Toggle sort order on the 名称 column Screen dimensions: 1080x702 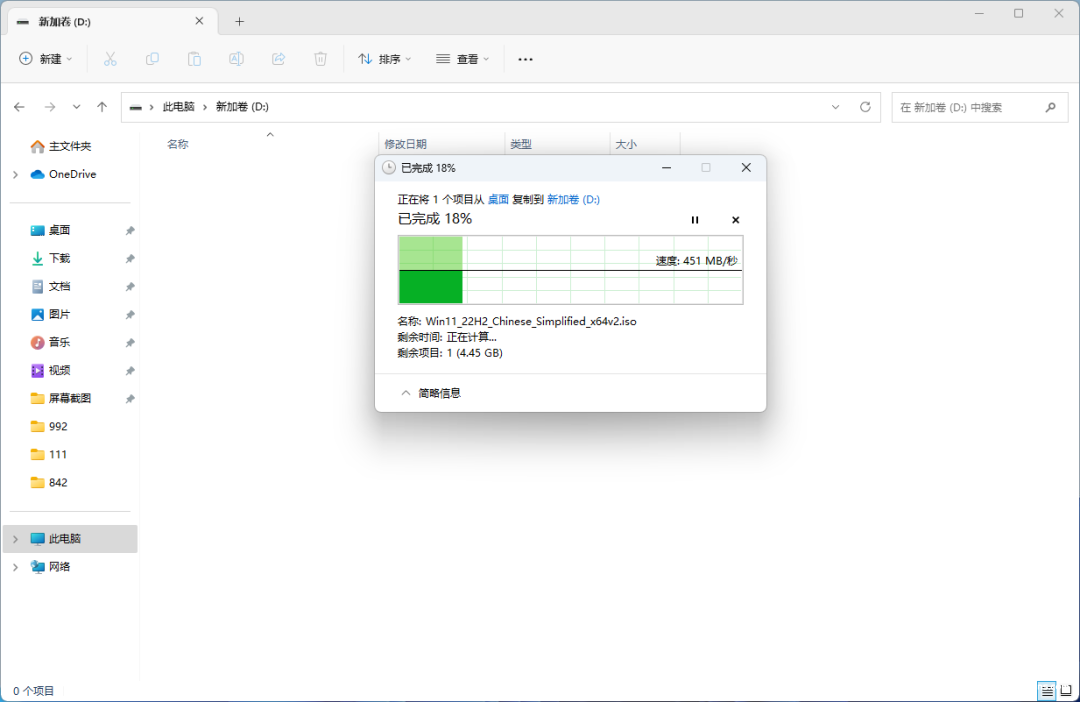pyautogui.click(x=178, y=143)
